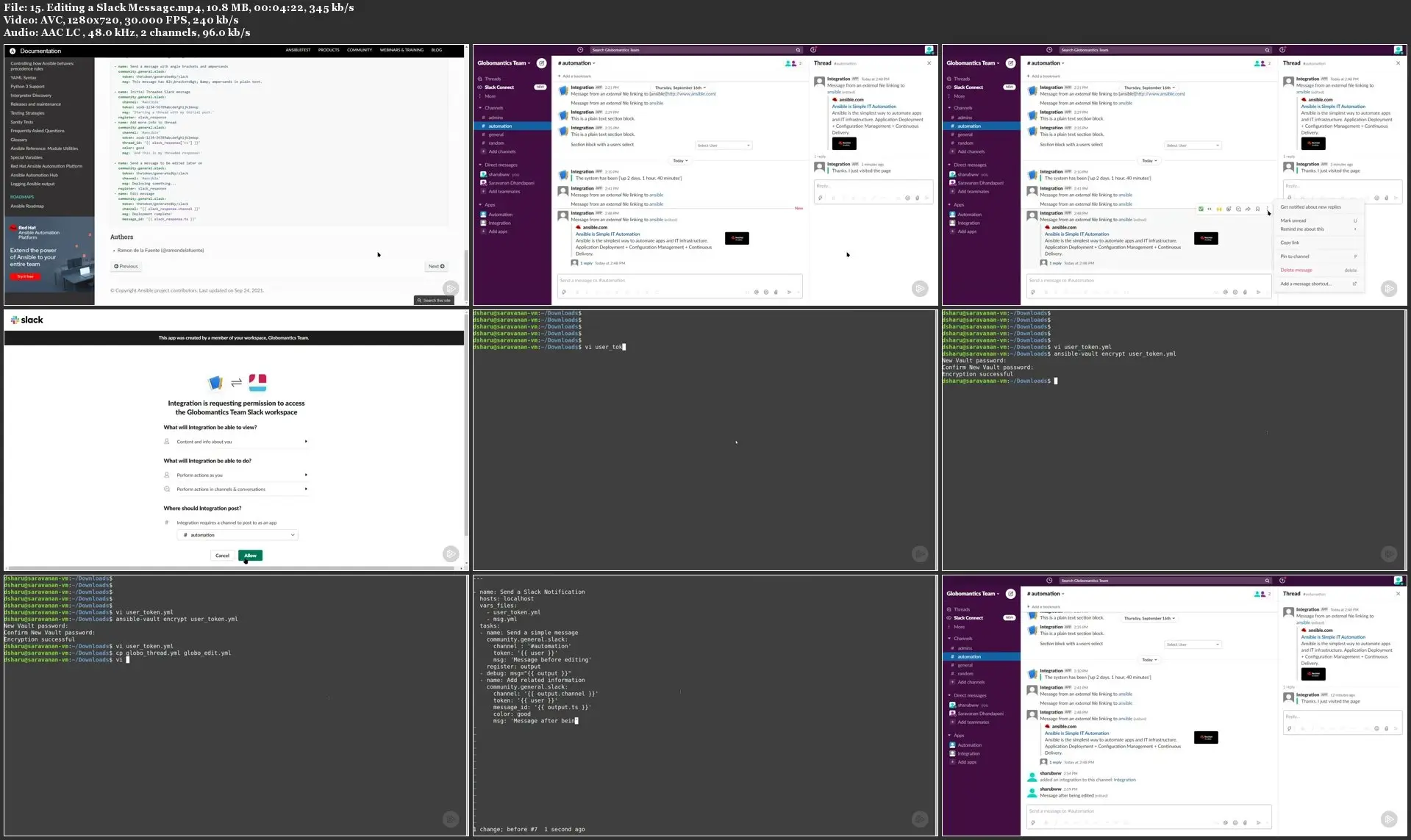Viewport: 1411px width, 840px height.
Task: Click the three-dot more actions icon on the hovered message
Action: [x=1268, y=209]
